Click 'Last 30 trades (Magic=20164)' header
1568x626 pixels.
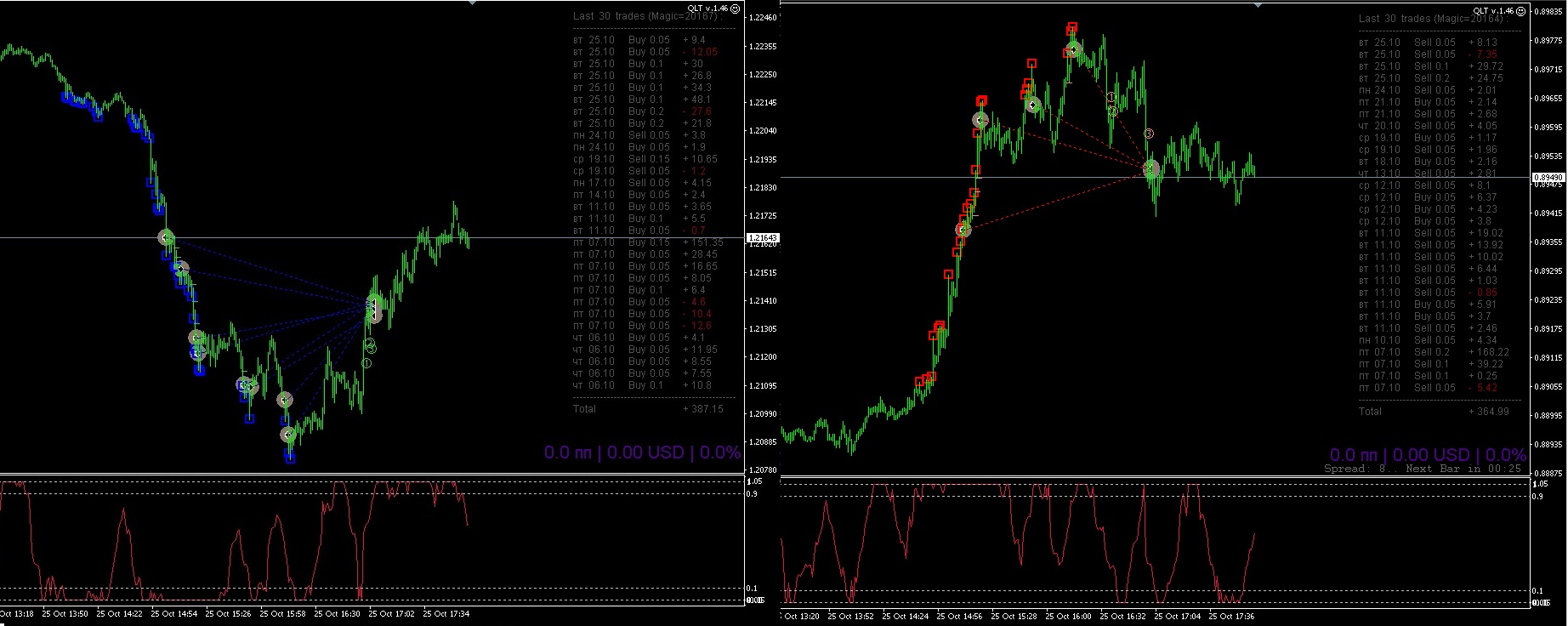[1432, 19]
